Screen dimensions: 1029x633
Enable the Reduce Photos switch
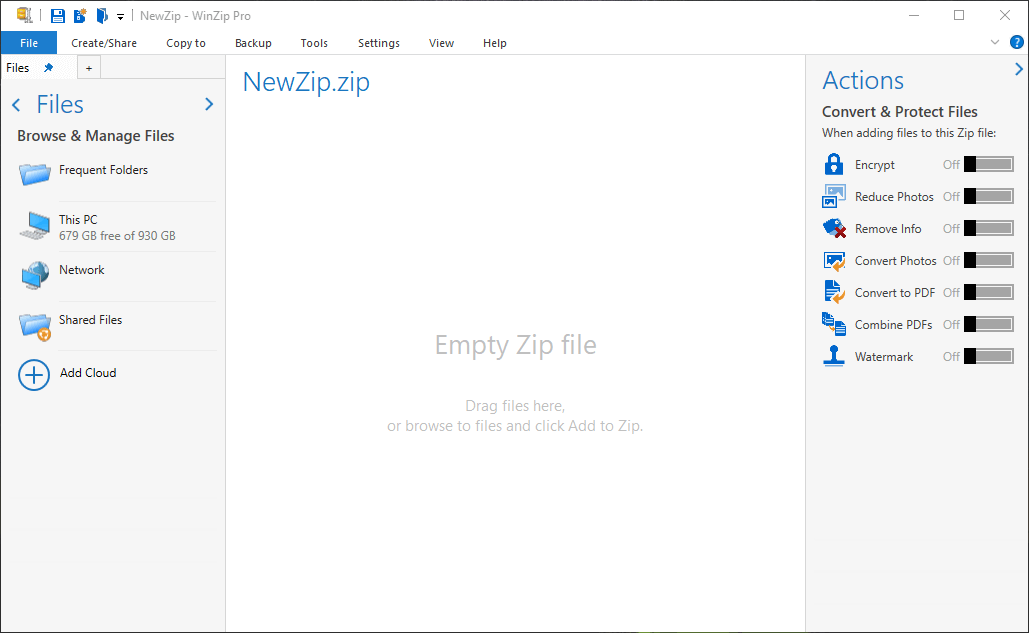pos(988,196)
